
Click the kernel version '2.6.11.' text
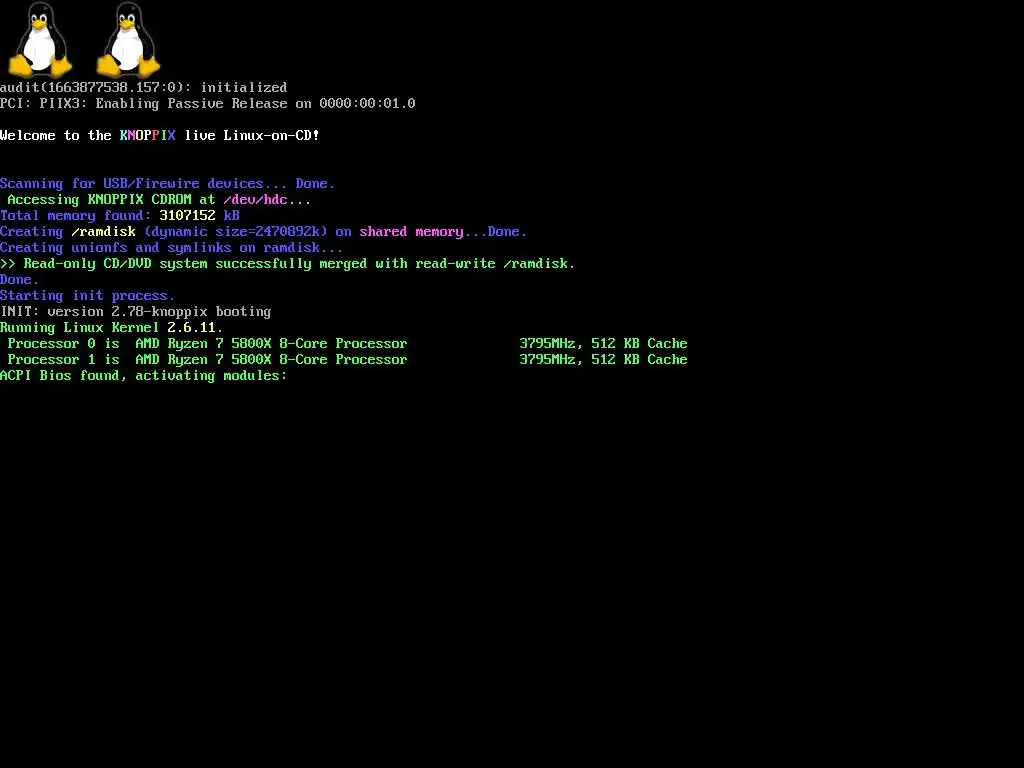pos(195,328)
